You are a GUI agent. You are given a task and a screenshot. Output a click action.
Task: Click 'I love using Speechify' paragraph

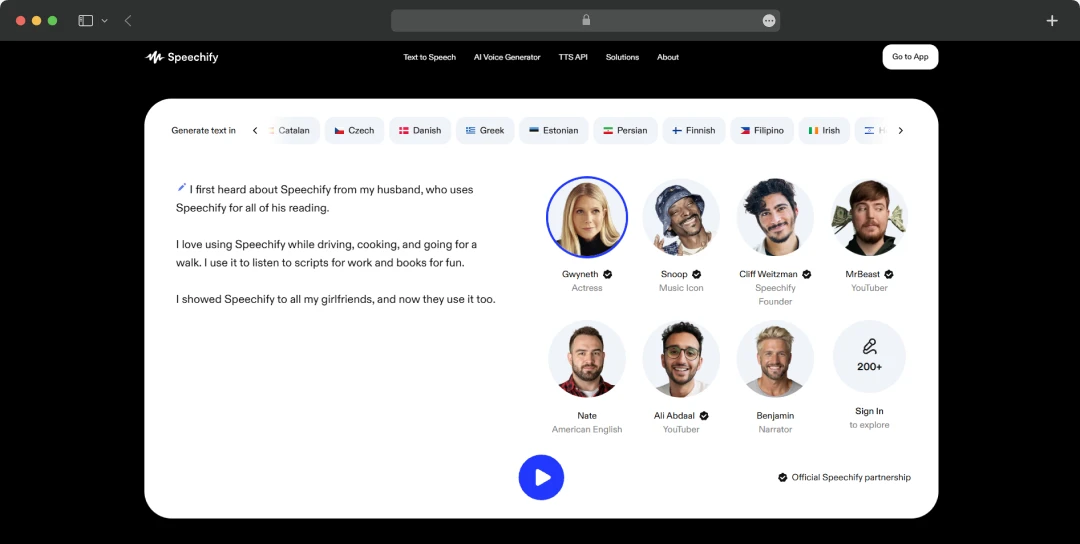(x=326, y=253)
